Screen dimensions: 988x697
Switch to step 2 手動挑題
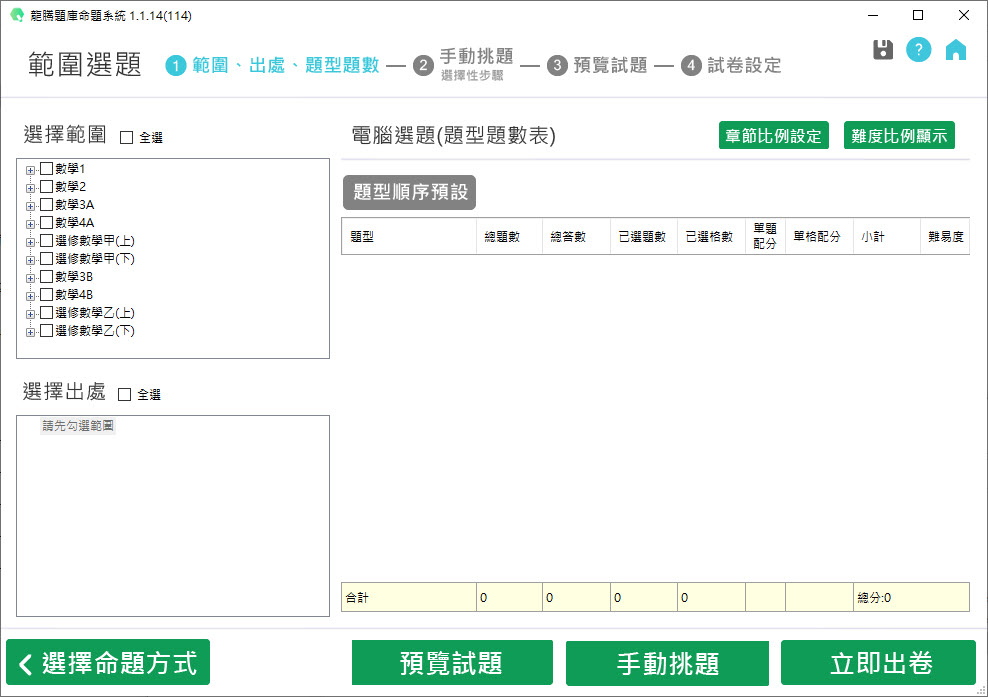click(465, 64)
